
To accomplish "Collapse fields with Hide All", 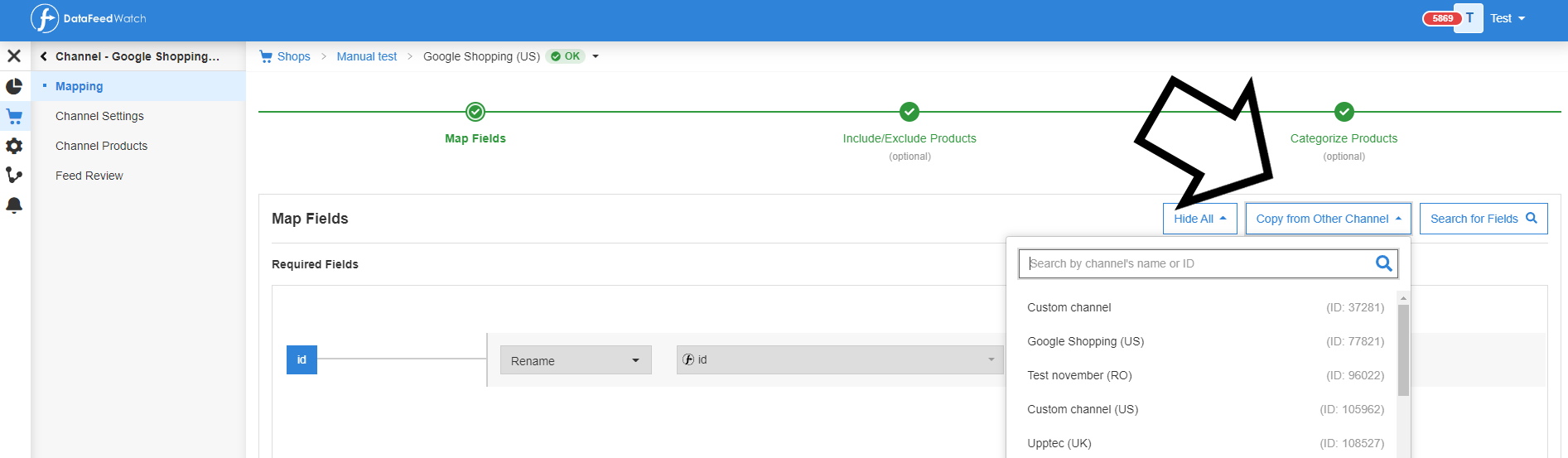I will click(x=1199, y=219).
